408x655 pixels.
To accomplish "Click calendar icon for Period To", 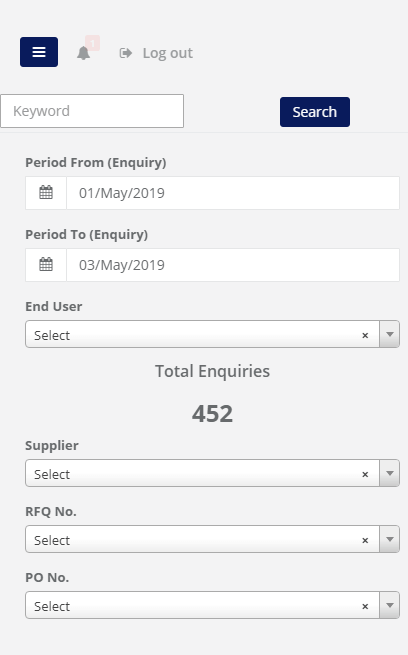I will coord(46,265).
